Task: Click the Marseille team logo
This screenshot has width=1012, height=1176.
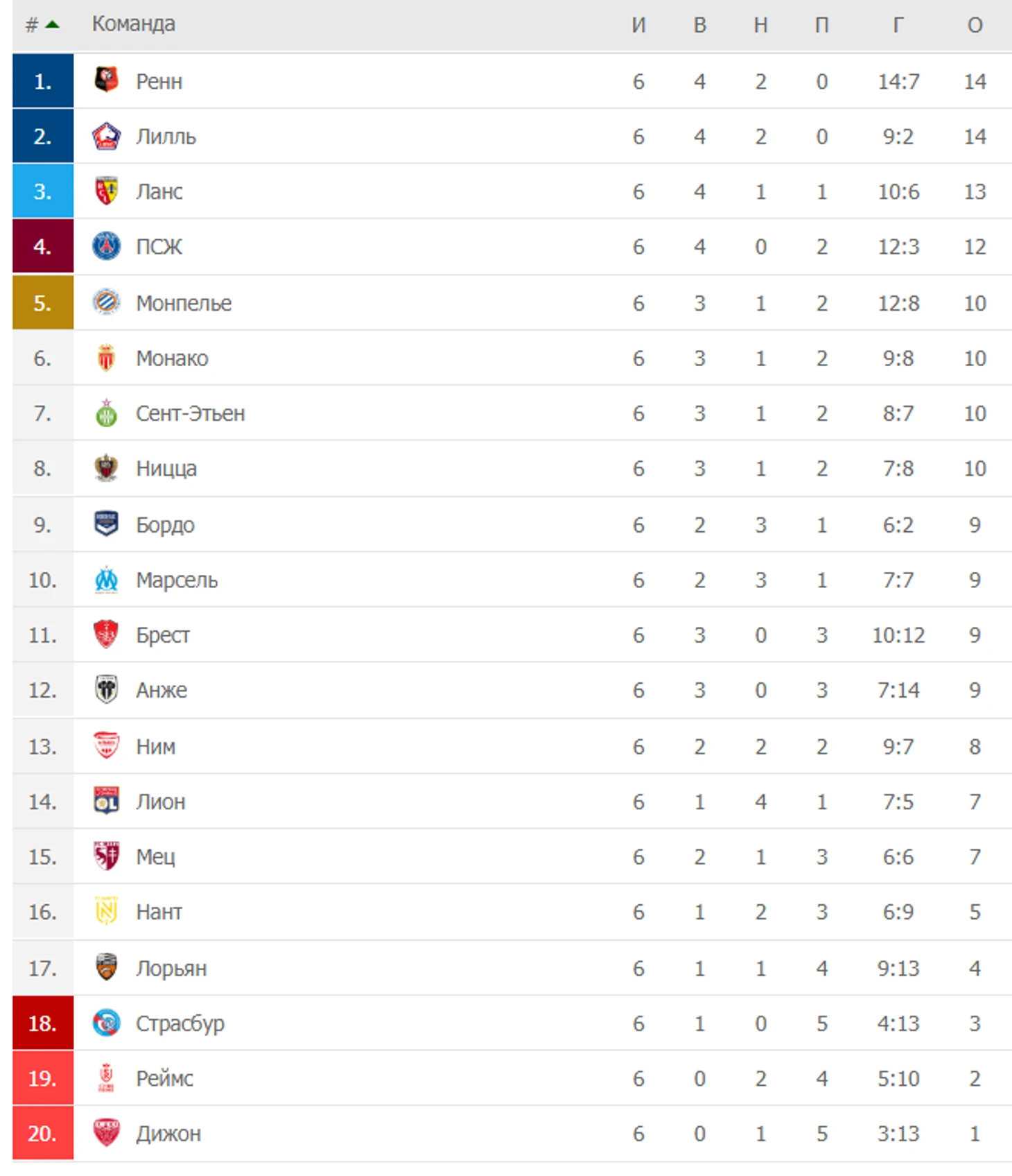Action: coord(106,580)
